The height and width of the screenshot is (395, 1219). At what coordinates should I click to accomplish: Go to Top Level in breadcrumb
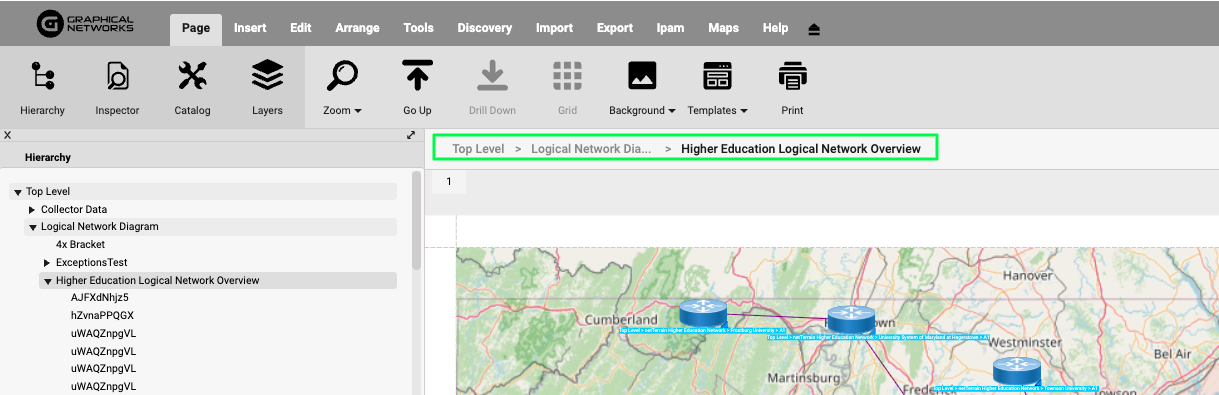478,149
